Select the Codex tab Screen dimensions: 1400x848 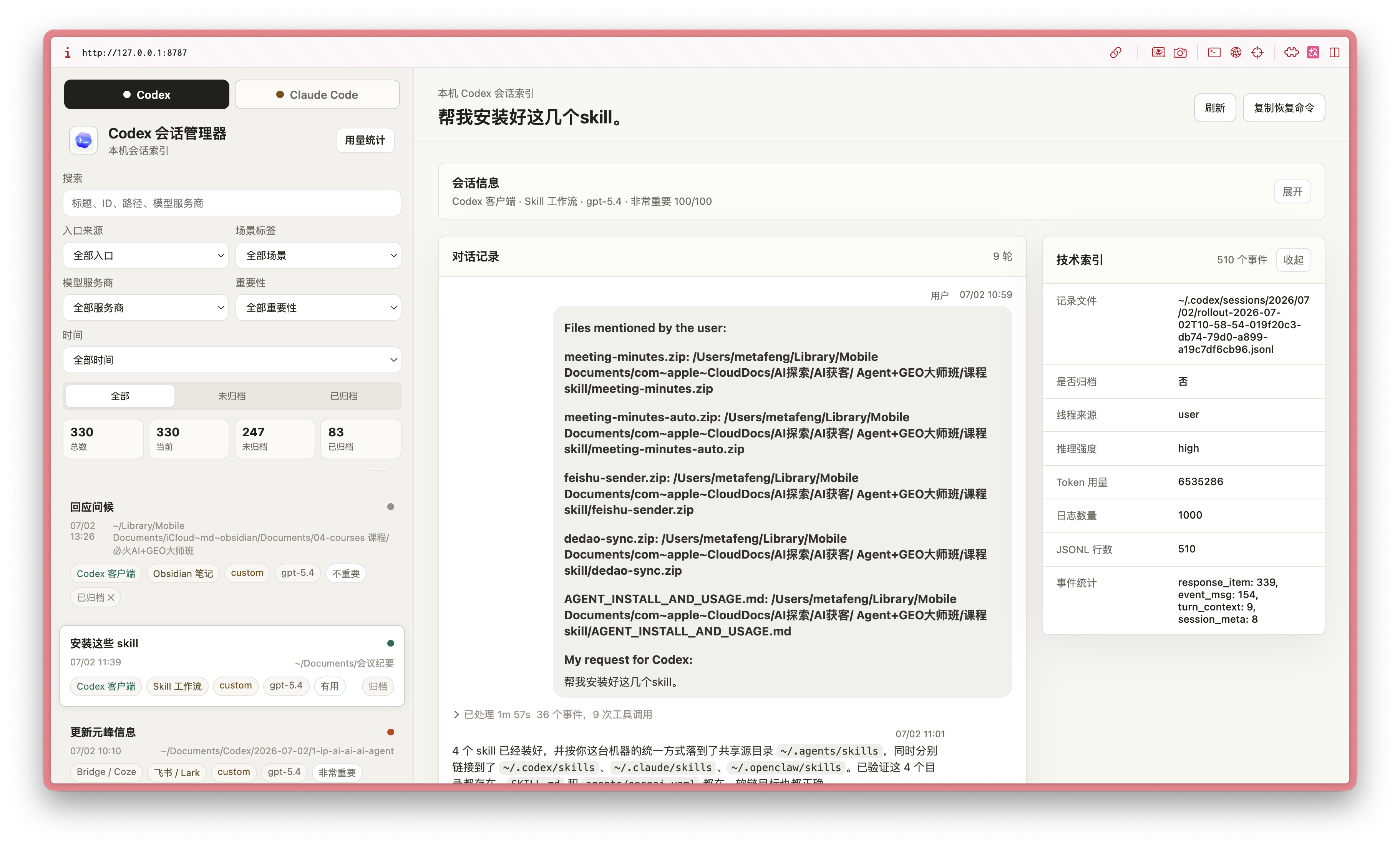(147, 95)
